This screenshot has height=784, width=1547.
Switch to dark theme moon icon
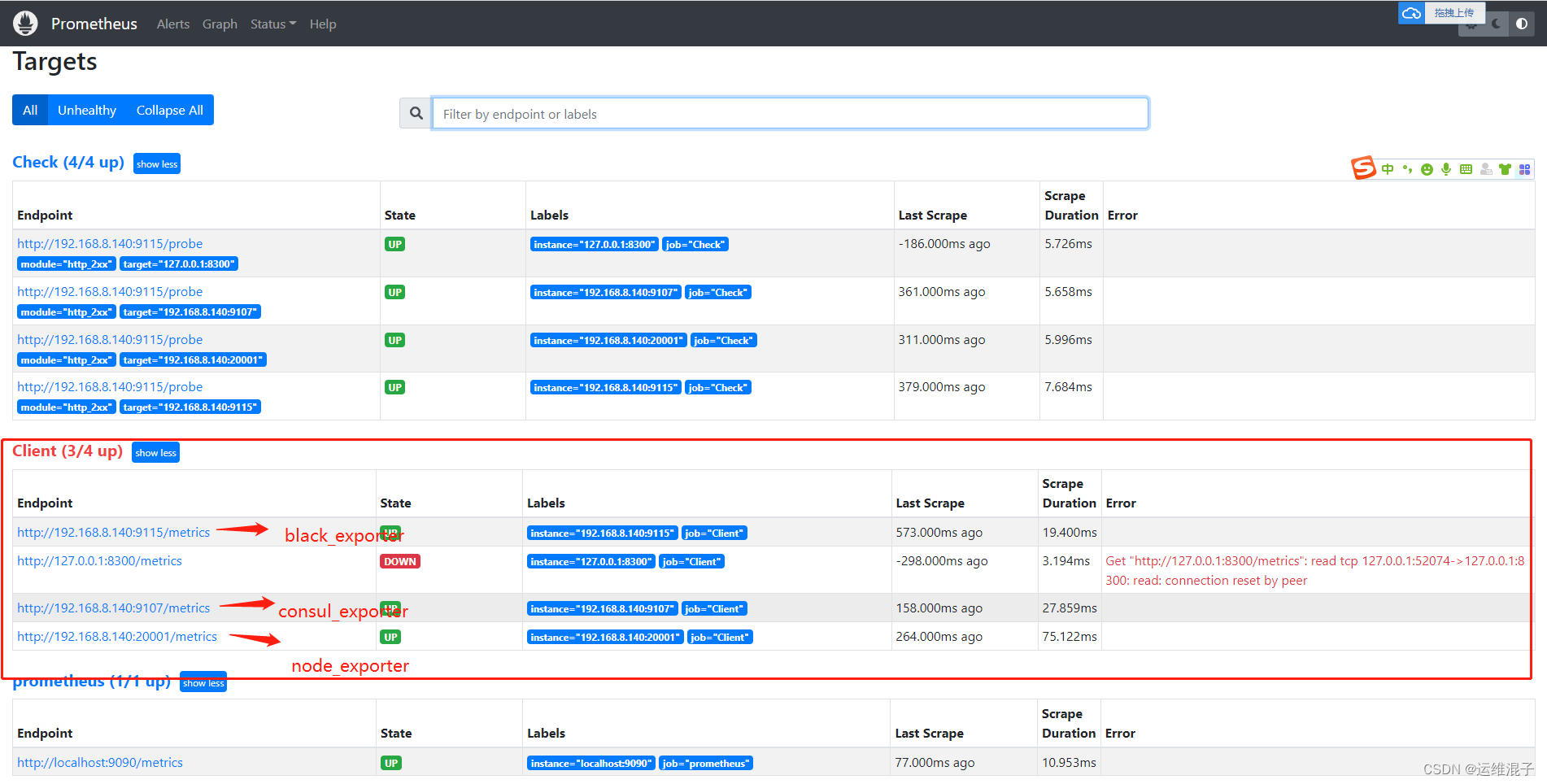pos(1496,24)
